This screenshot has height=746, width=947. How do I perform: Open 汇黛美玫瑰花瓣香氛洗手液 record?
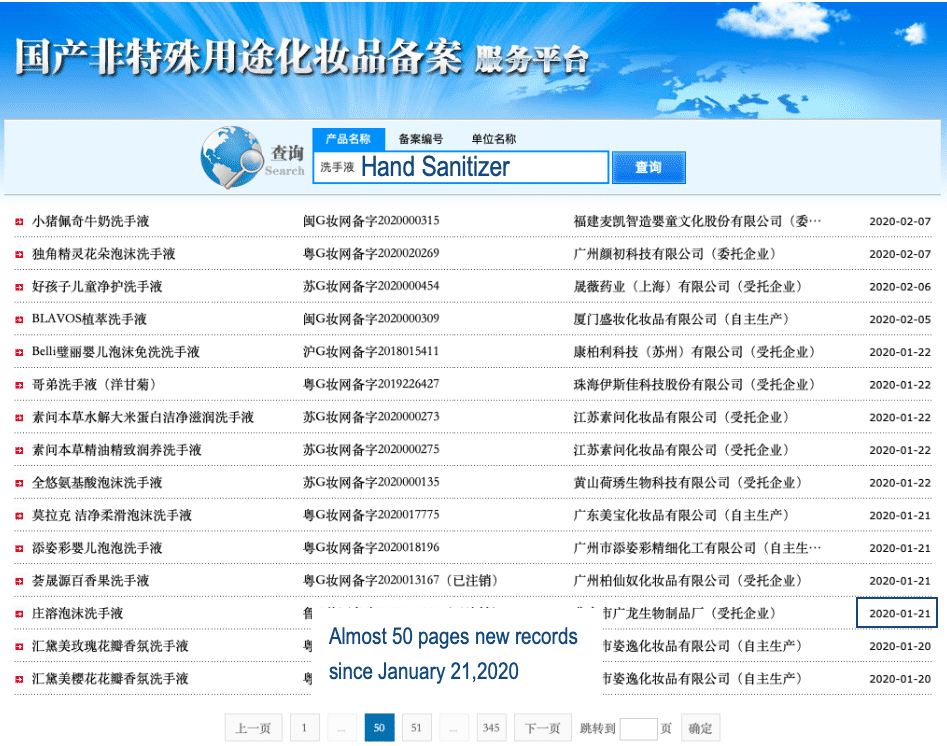(x=110, y=645)
